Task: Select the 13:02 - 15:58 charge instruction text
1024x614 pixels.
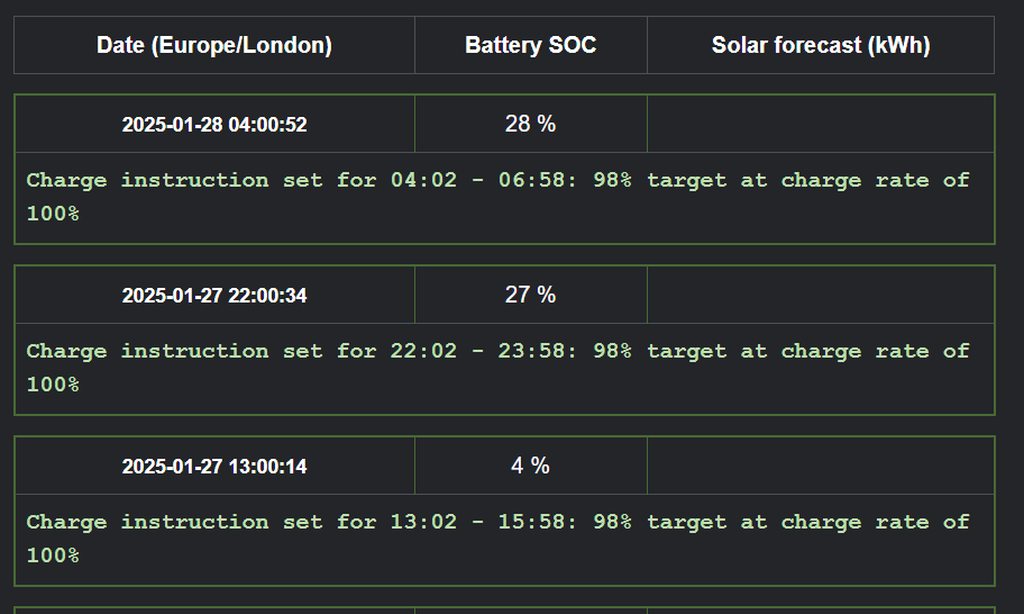Action: point(497,523)
